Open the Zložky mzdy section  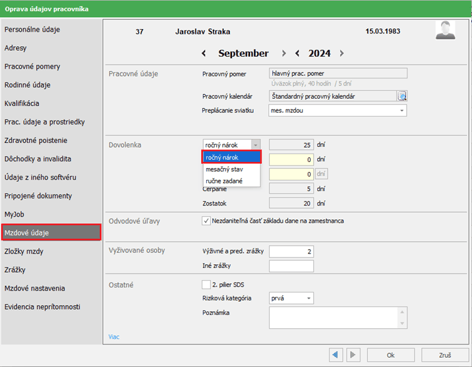pos(24,251)
